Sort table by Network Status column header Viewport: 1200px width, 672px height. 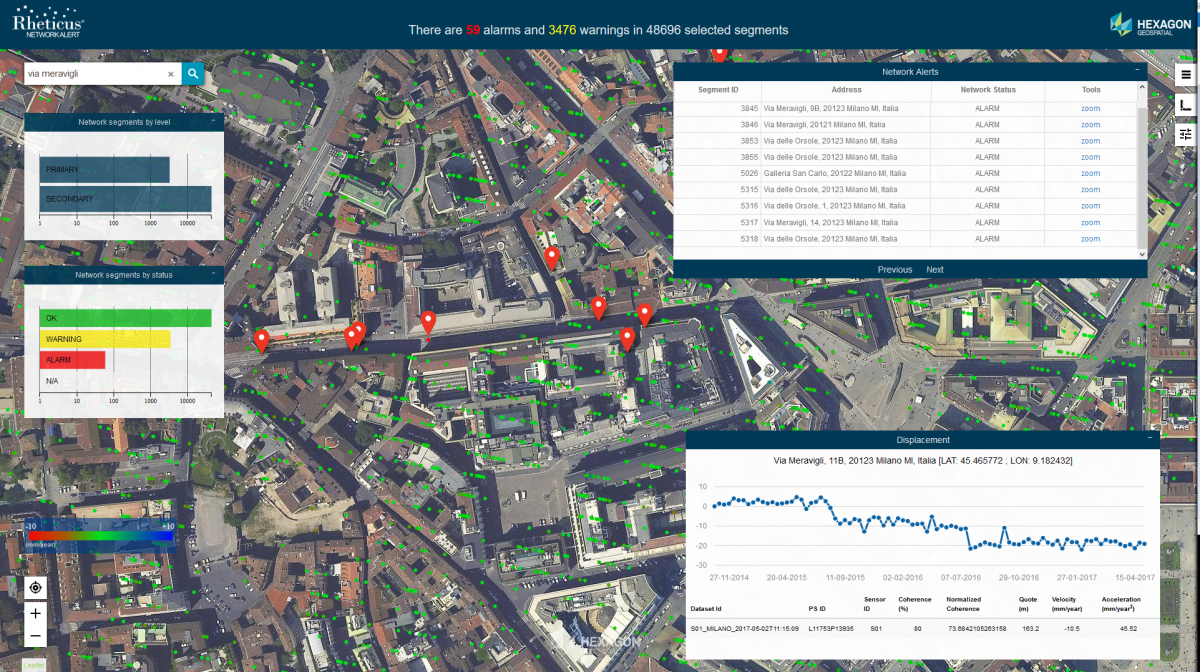coord(987,90)
